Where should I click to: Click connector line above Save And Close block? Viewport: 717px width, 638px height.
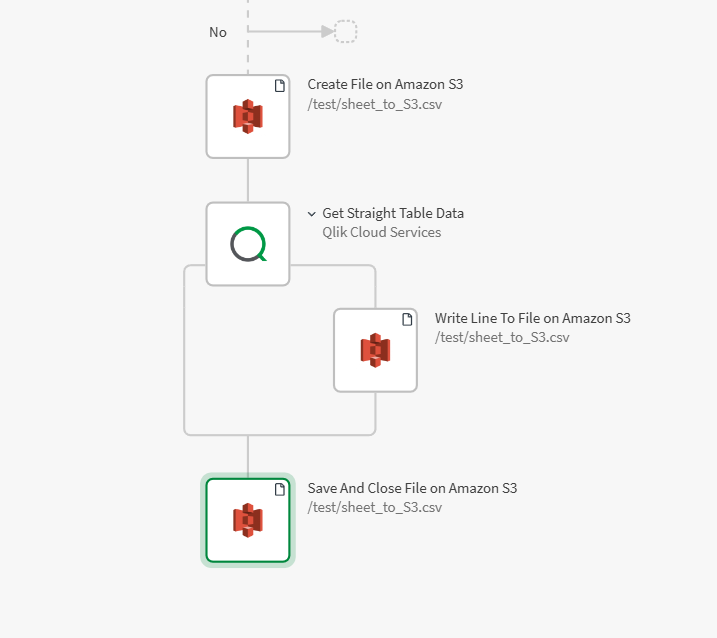[x=247, y=455]
